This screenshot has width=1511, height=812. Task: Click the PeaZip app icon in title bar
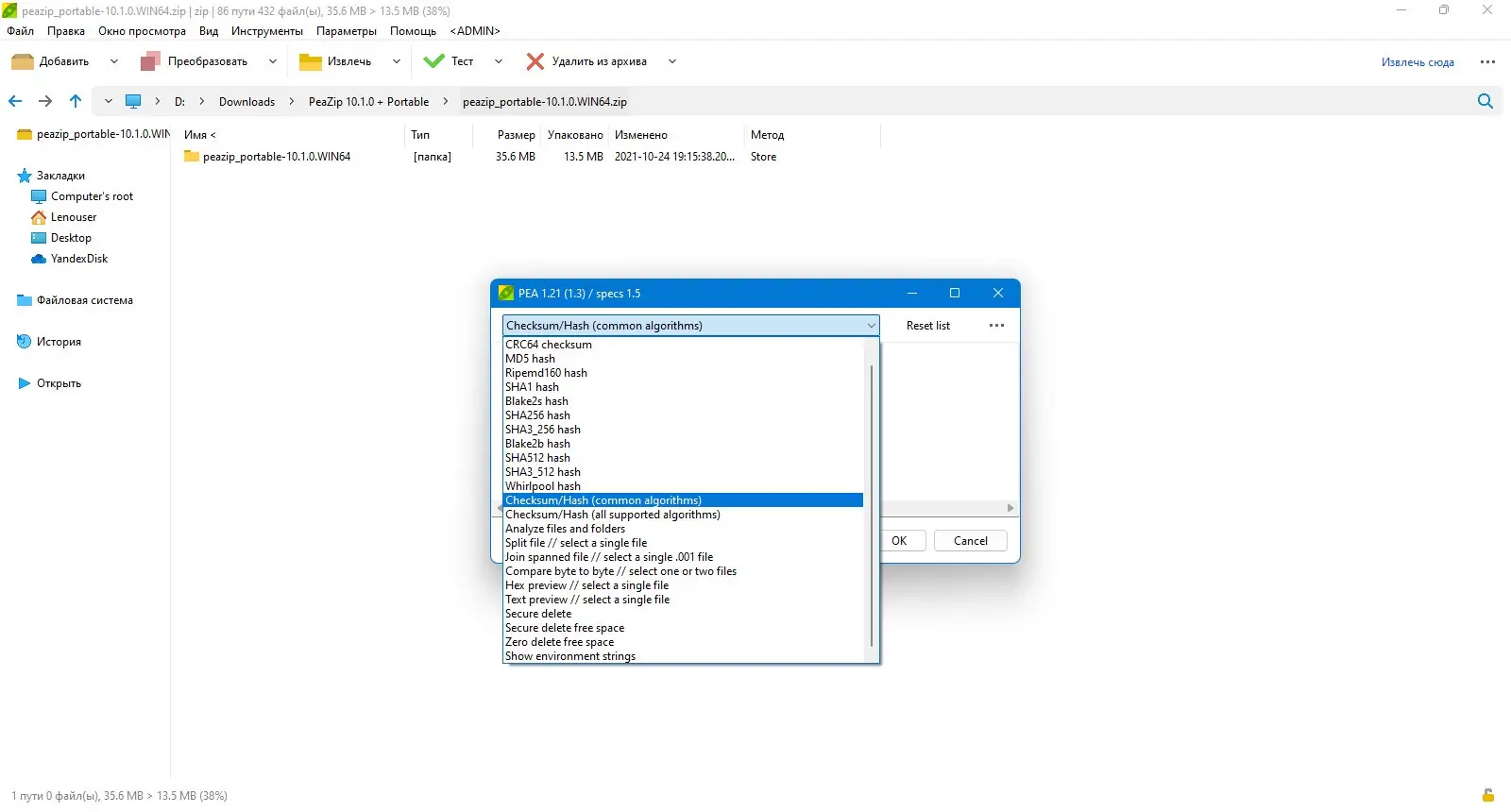9,10
